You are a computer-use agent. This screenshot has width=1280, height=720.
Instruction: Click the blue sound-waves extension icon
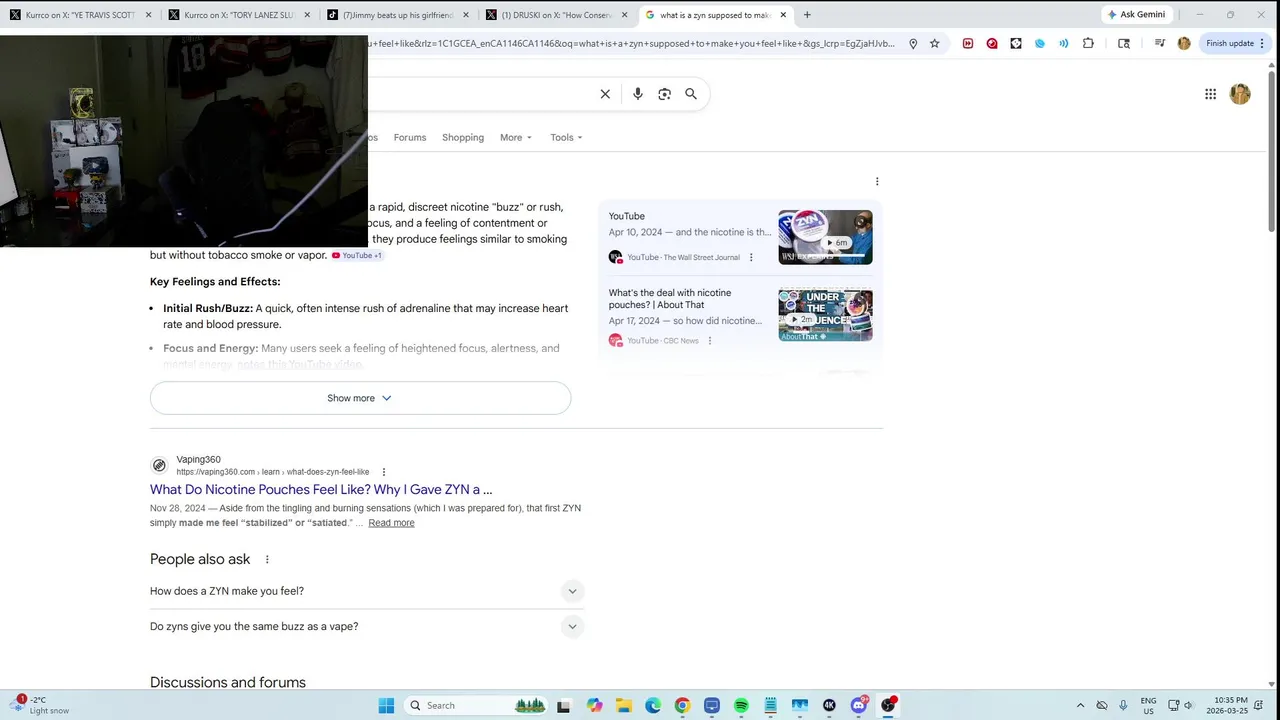(x=1064, y=43)
